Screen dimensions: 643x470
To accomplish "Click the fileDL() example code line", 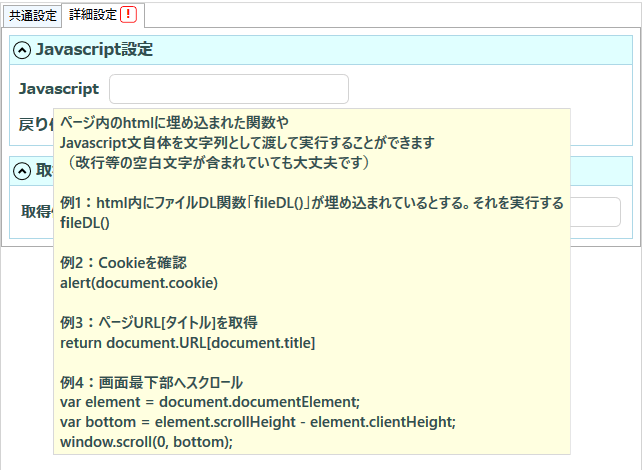I will [x=85, y=223].
